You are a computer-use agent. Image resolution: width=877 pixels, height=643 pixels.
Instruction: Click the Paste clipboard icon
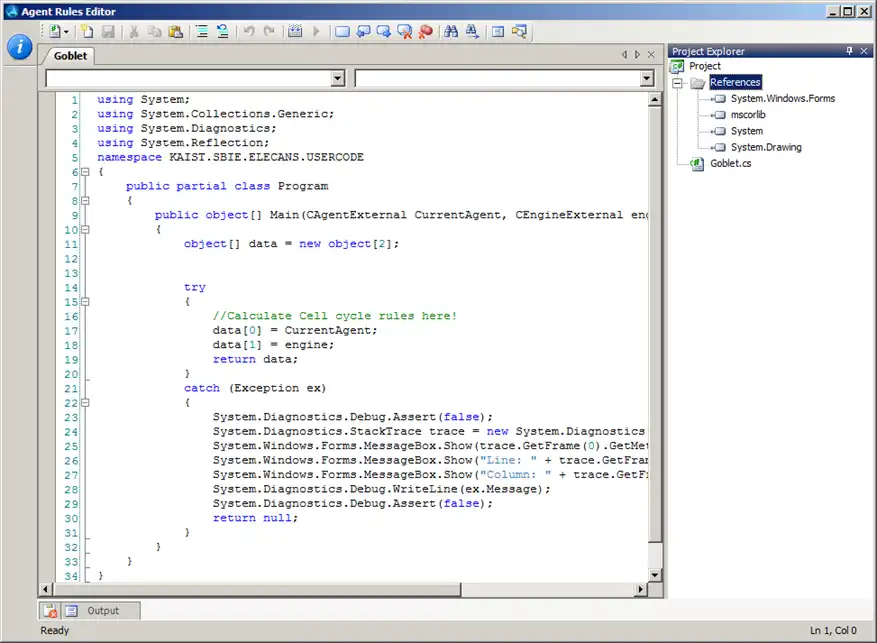176,31
